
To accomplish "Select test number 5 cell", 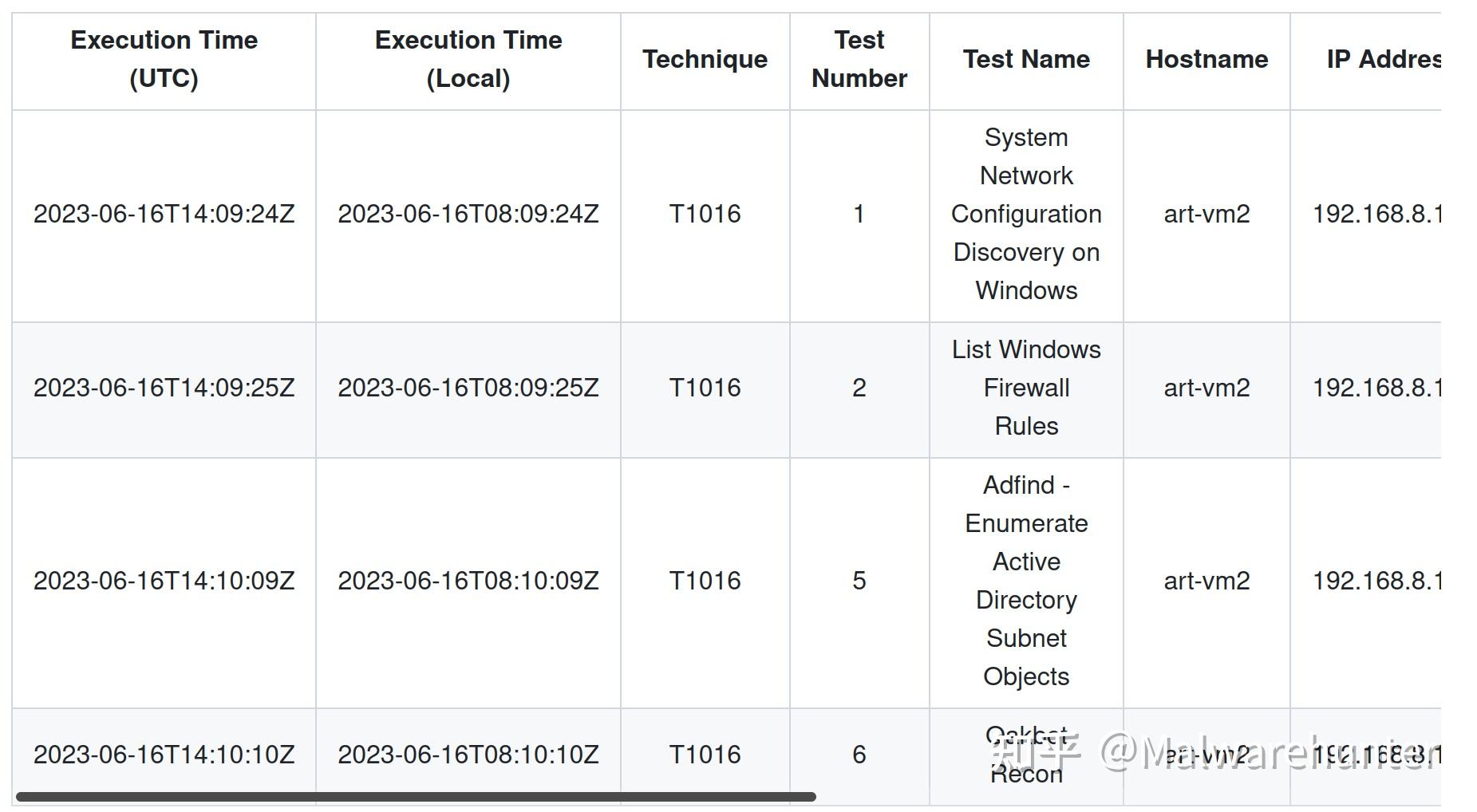I will coord(859,581).
